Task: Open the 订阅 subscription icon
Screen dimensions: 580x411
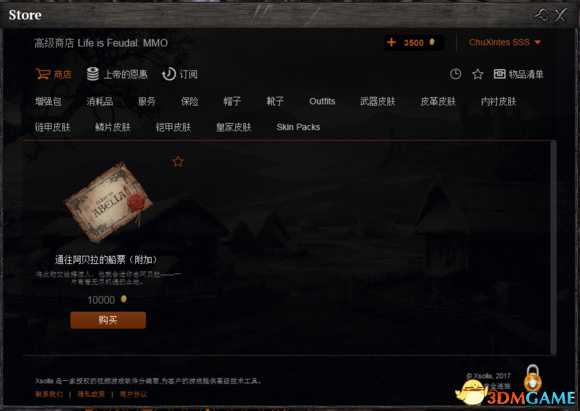Action: [169, 74]
